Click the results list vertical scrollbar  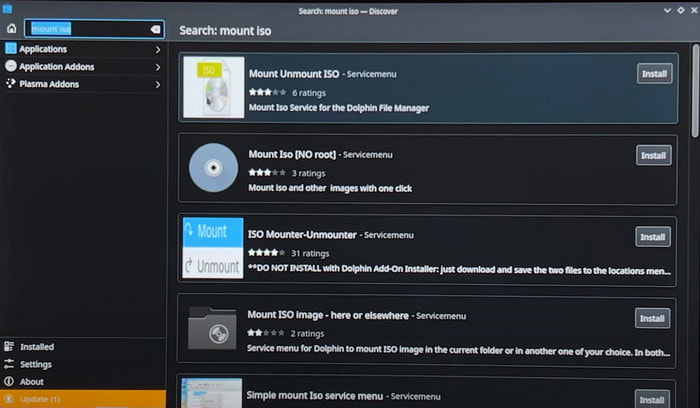point(696,91)
